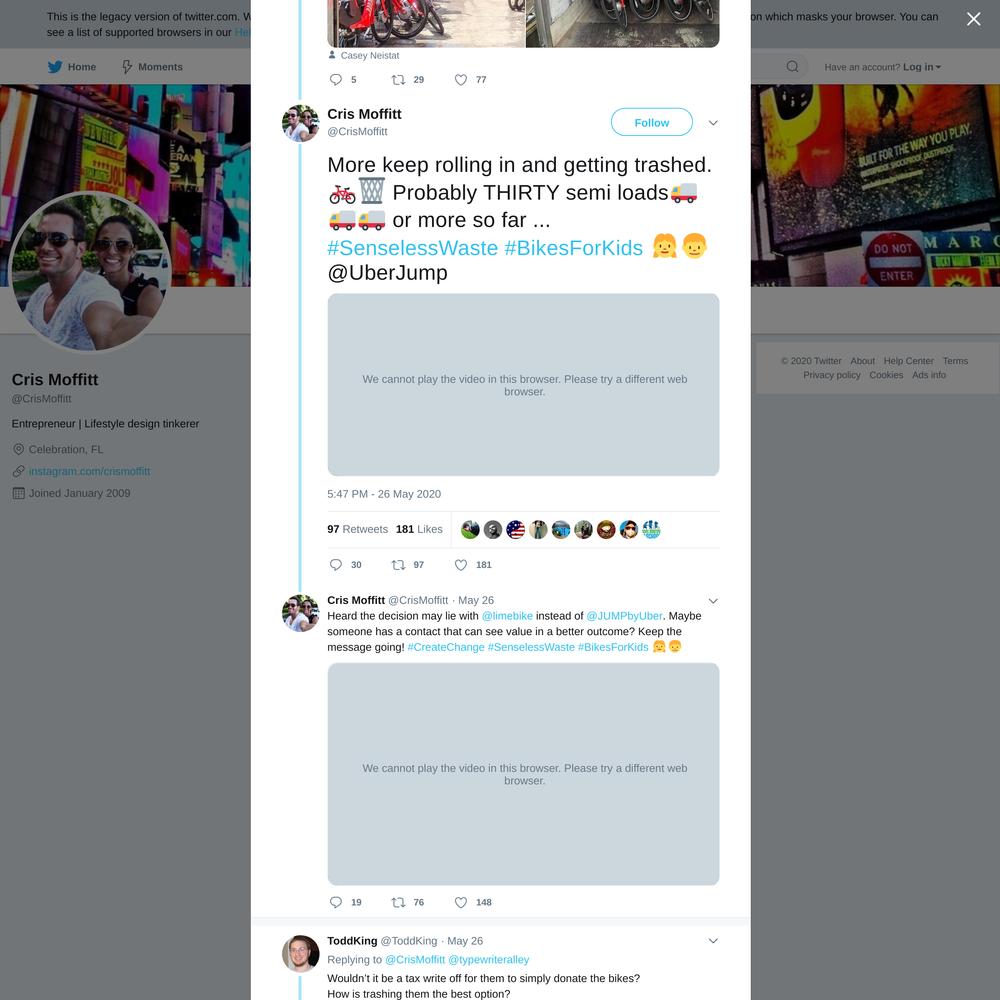Screen dimensions: 1000x1000
Task: Open the sunglasses-wearing liker avatar
Action: [x=628, y=529]
